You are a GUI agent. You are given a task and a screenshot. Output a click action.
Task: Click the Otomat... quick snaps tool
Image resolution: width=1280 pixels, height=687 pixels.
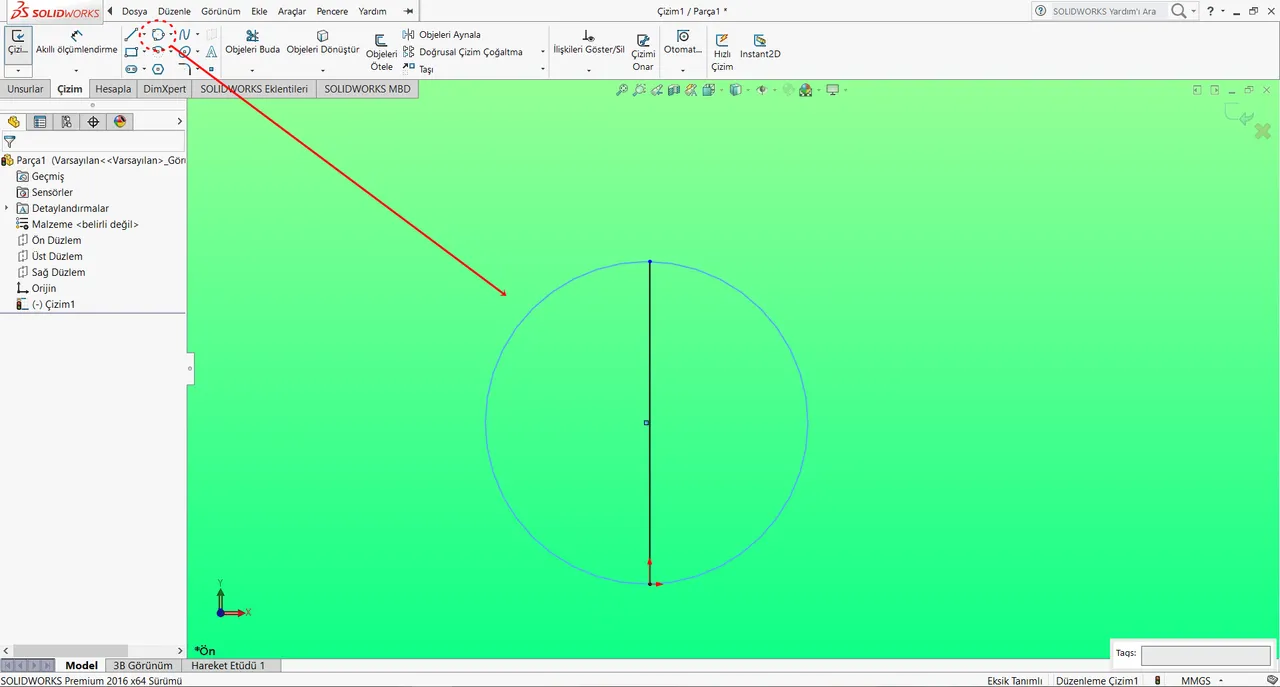[x=683, y=42]
